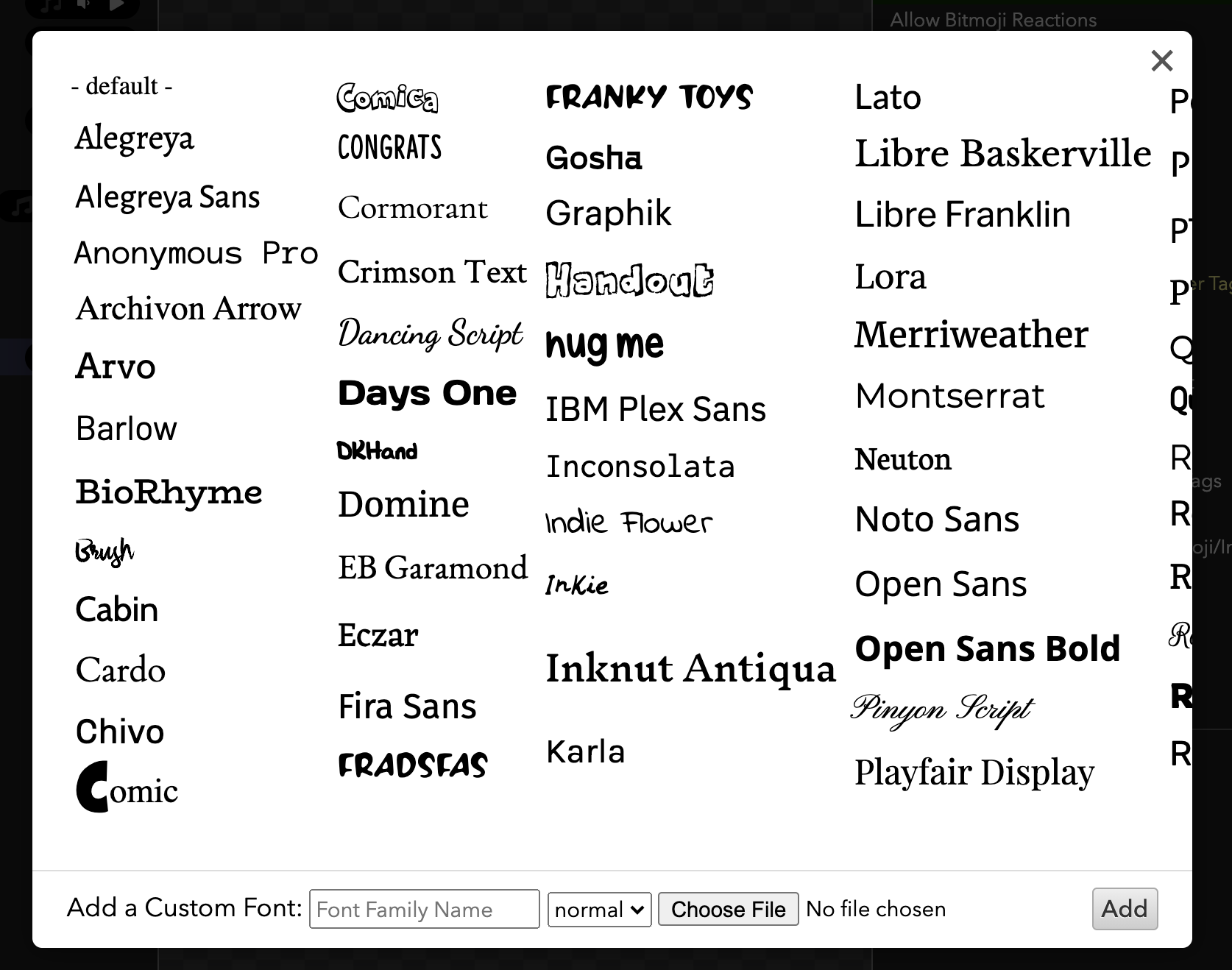Pick the Eczar font
Image resolution: width=1232 pixels, height=970 pixels.
click(x=378, y=635)
